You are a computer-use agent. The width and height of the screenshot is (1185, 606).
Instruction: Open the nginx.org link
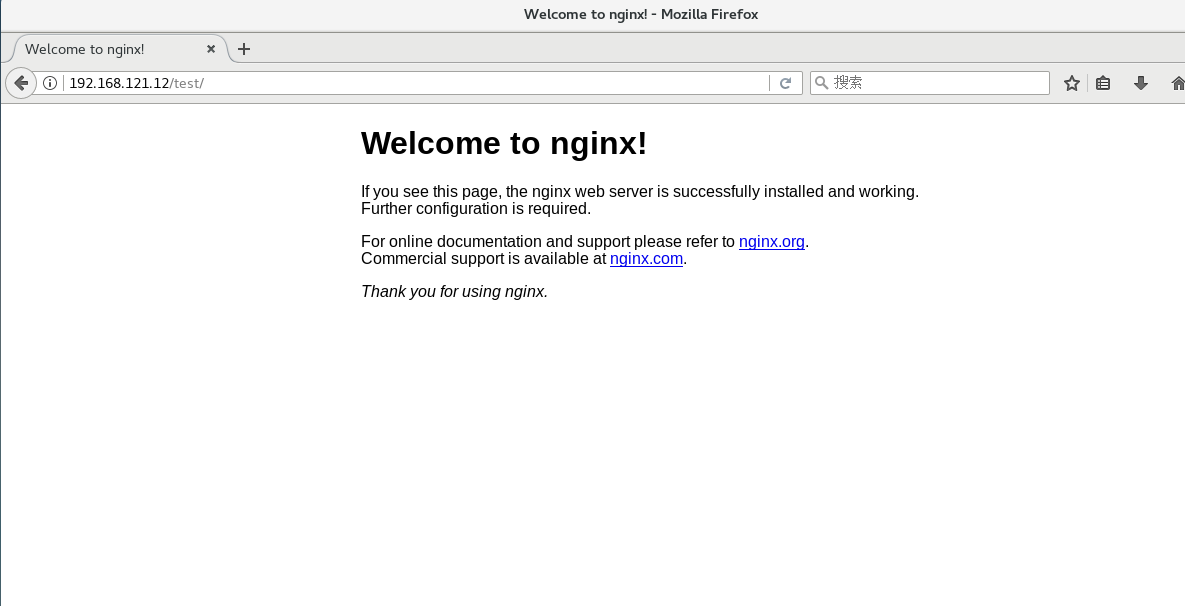(x=772, y=242)
